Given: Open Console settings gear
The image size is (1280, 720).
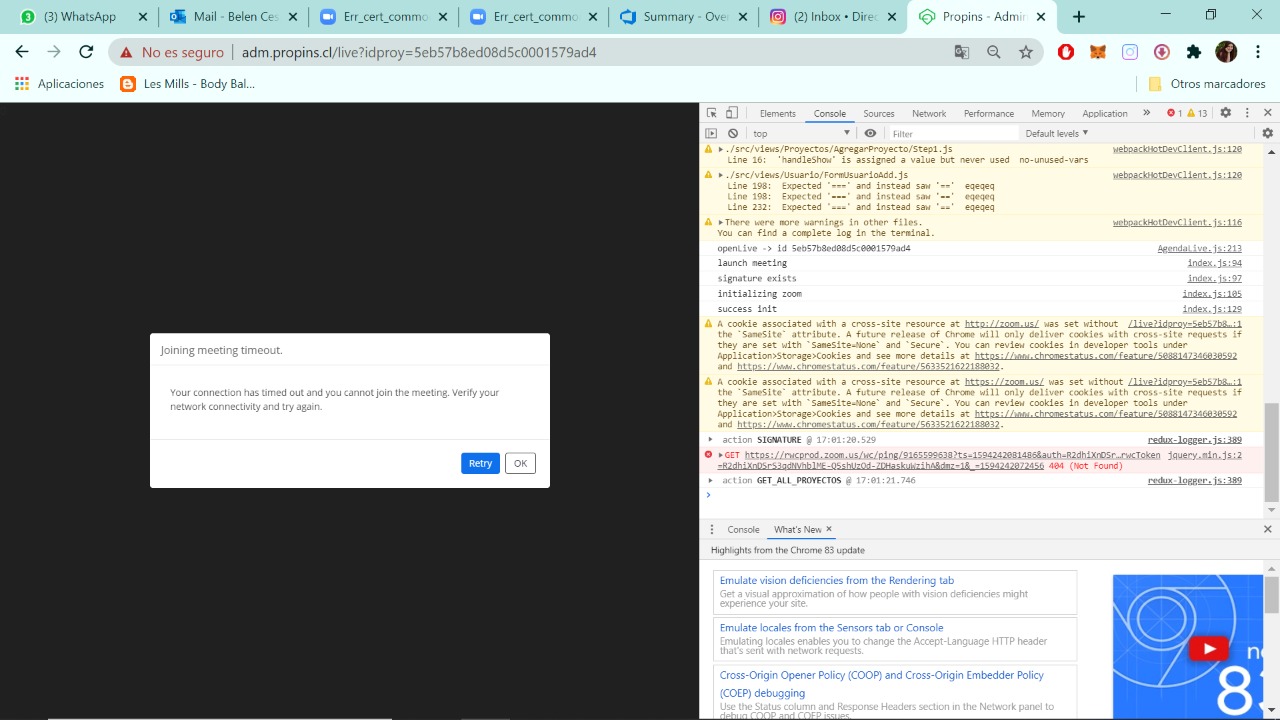Looking at the screenshot, I should click(1268, 133).
